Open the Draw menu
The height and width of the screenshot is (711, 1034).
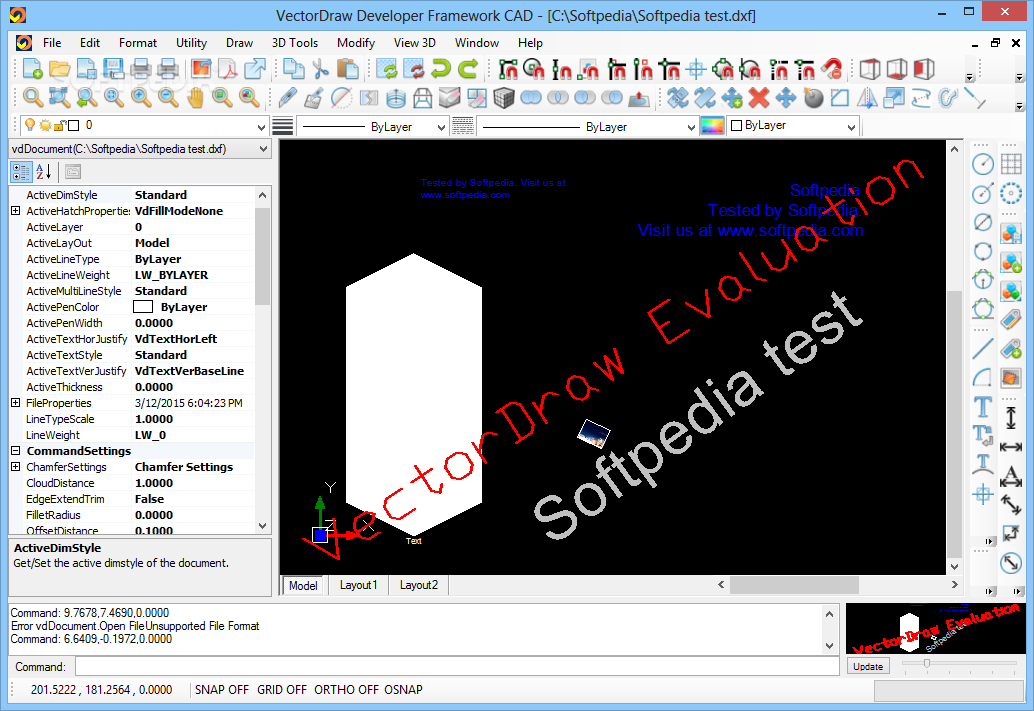point(239,43)
